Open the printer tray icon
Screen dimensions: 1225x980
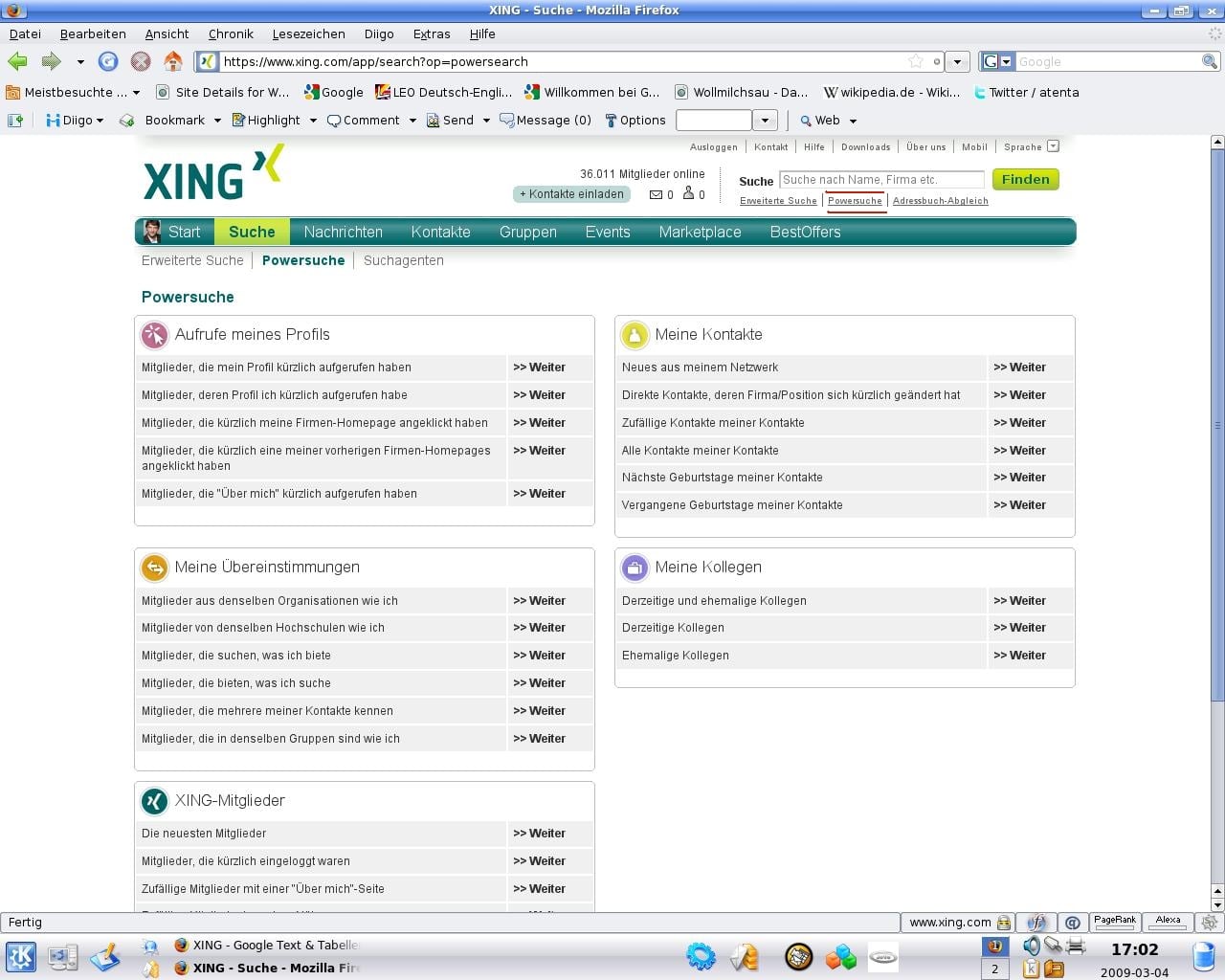point(1076,946)
